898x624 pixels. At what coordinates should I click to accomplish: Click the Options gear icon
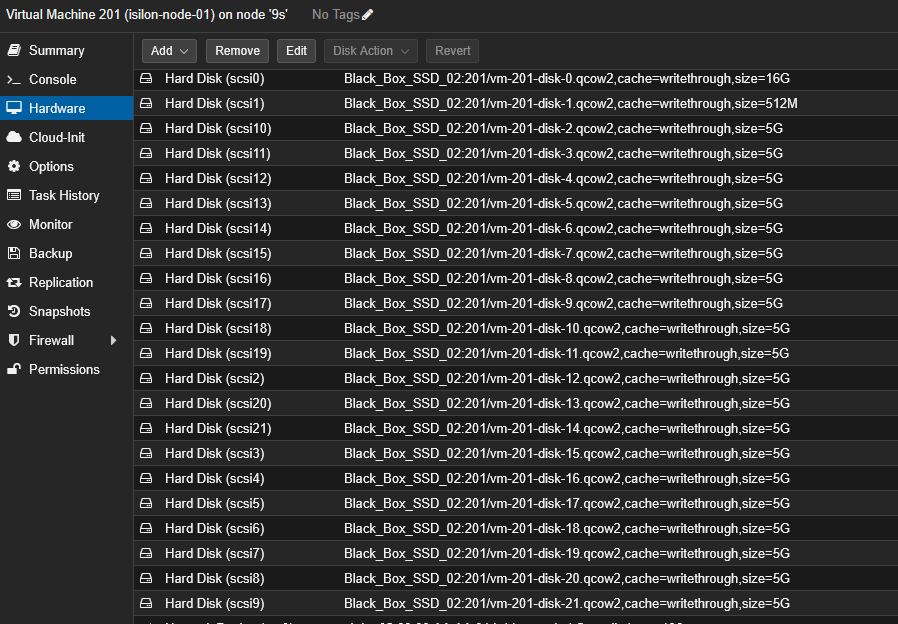pyautogui.click(x=14, y=166)
